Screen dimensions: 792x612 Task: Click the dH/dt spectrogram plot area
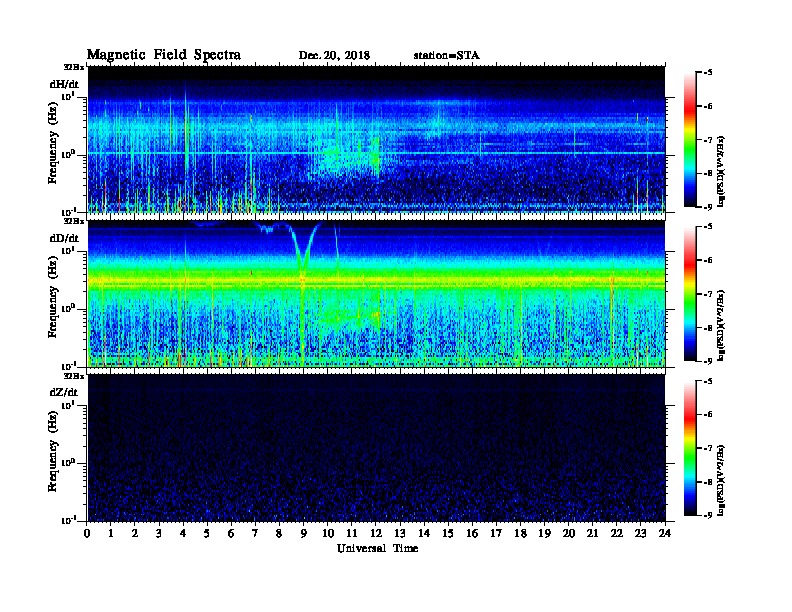376,139
